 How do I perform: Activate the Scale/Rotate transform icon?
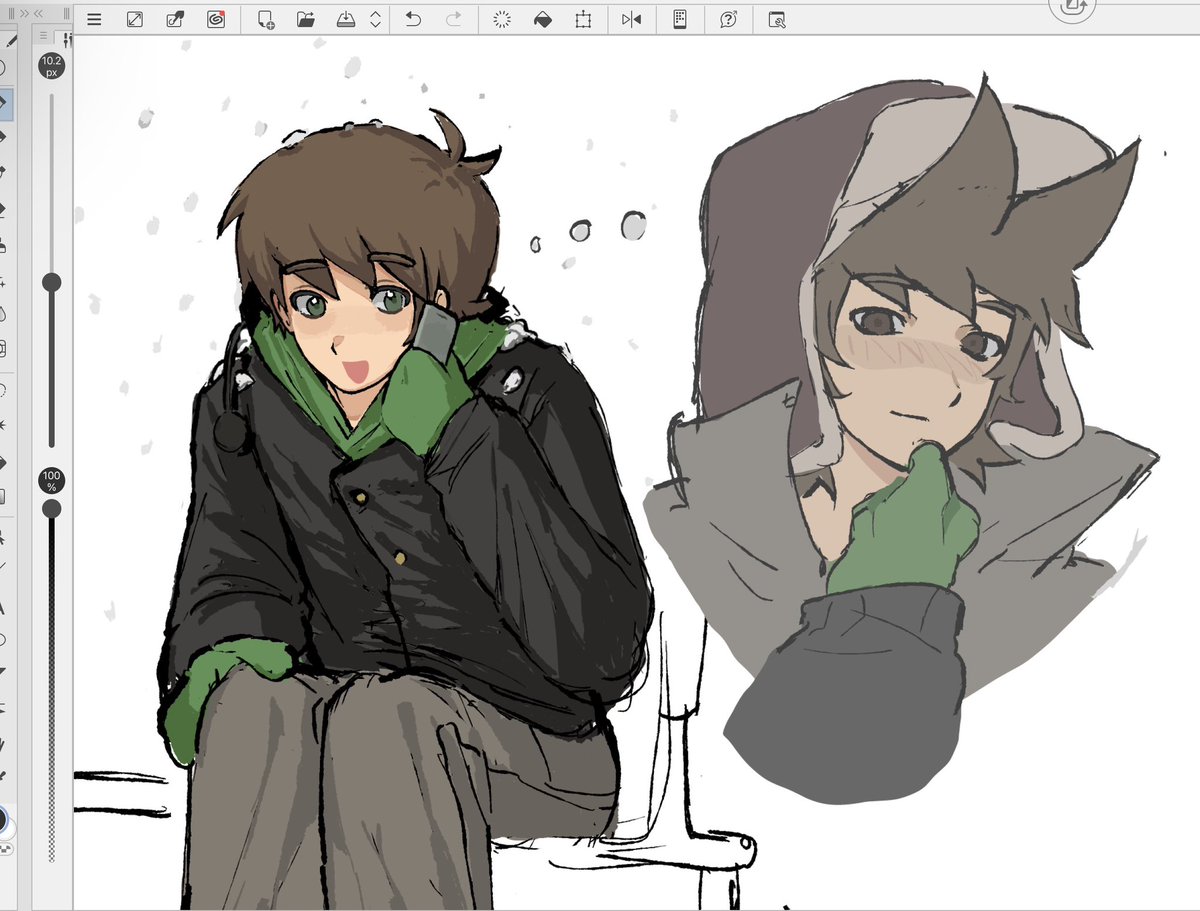click(583, 19)
